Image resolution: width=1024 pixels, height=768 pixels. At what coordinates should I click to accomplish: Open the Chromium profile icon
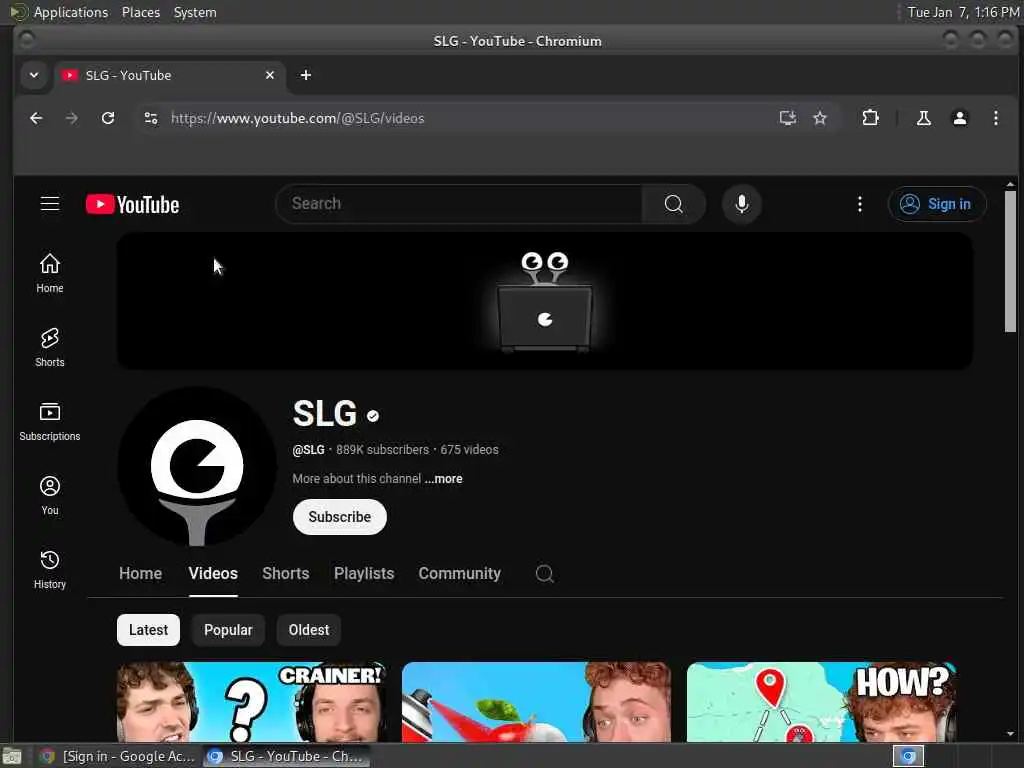[x=959, y=118]
